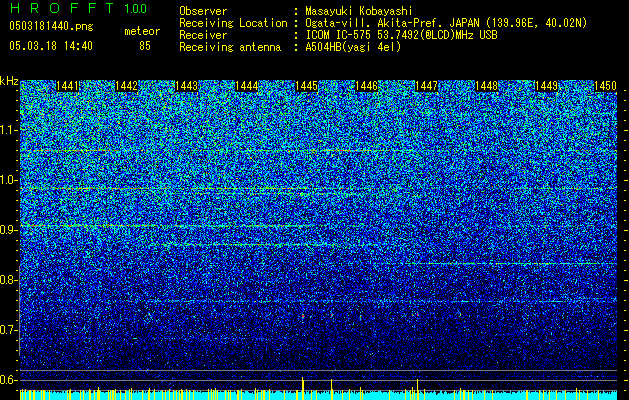Click the Receiving Location label
The image size is (629, 400).
coord(233,23)
